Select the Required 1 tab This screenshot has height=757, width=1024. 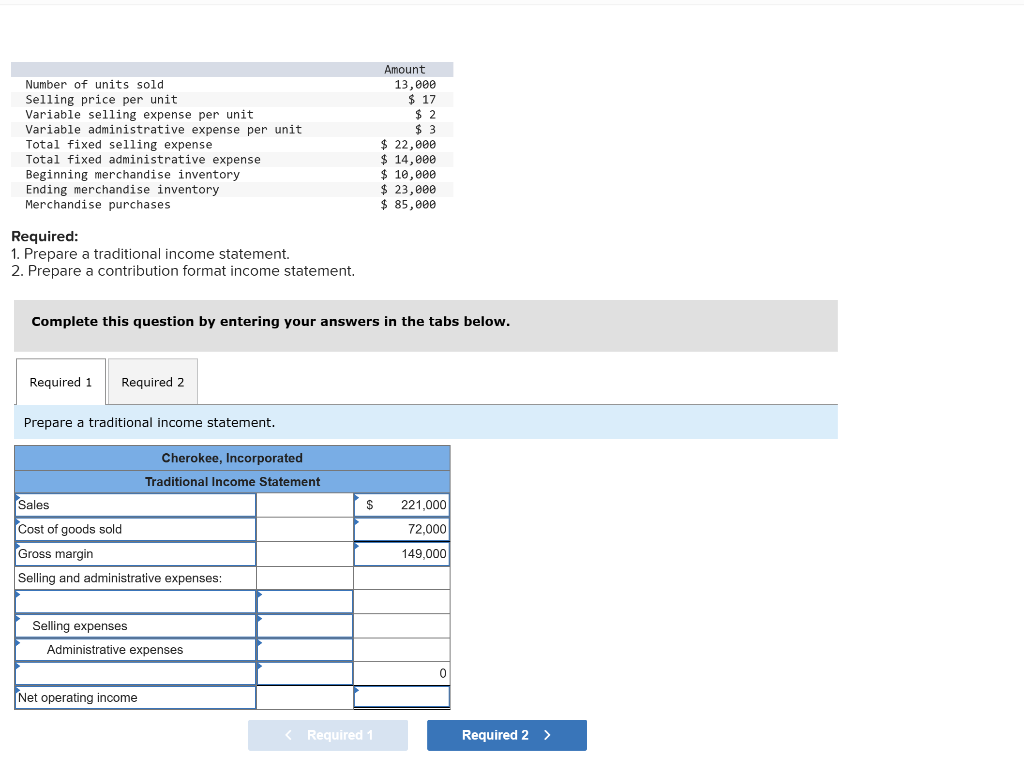pyautogui.click(x=60, y=381)
